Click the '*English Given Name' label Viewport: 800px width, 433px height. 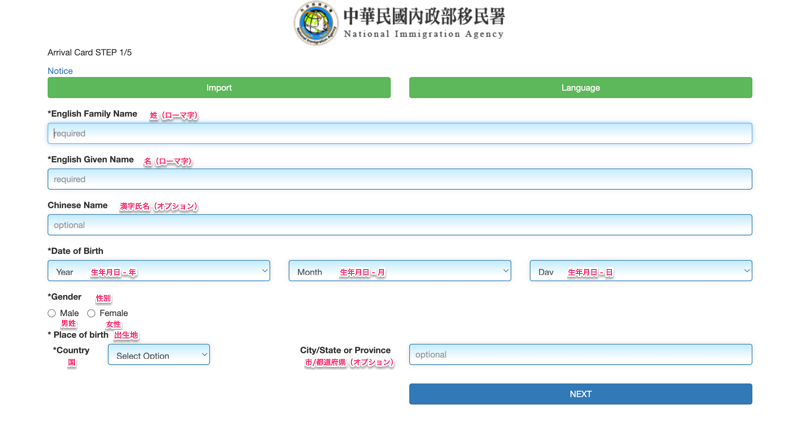point(90,160)
